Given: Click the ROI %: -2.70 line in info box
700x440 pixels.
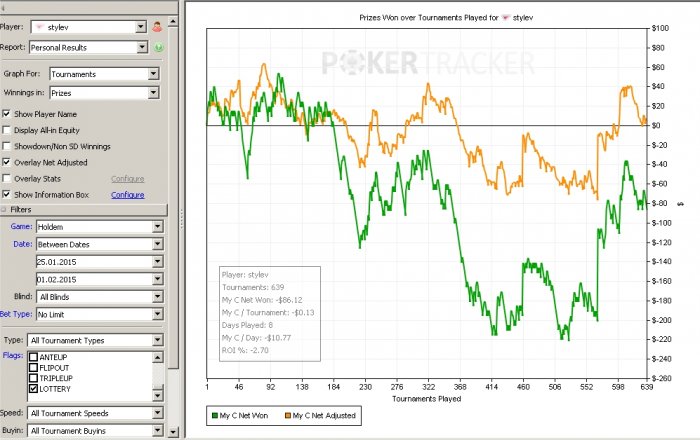Looking at the screenshot, I should click(245, 350).
